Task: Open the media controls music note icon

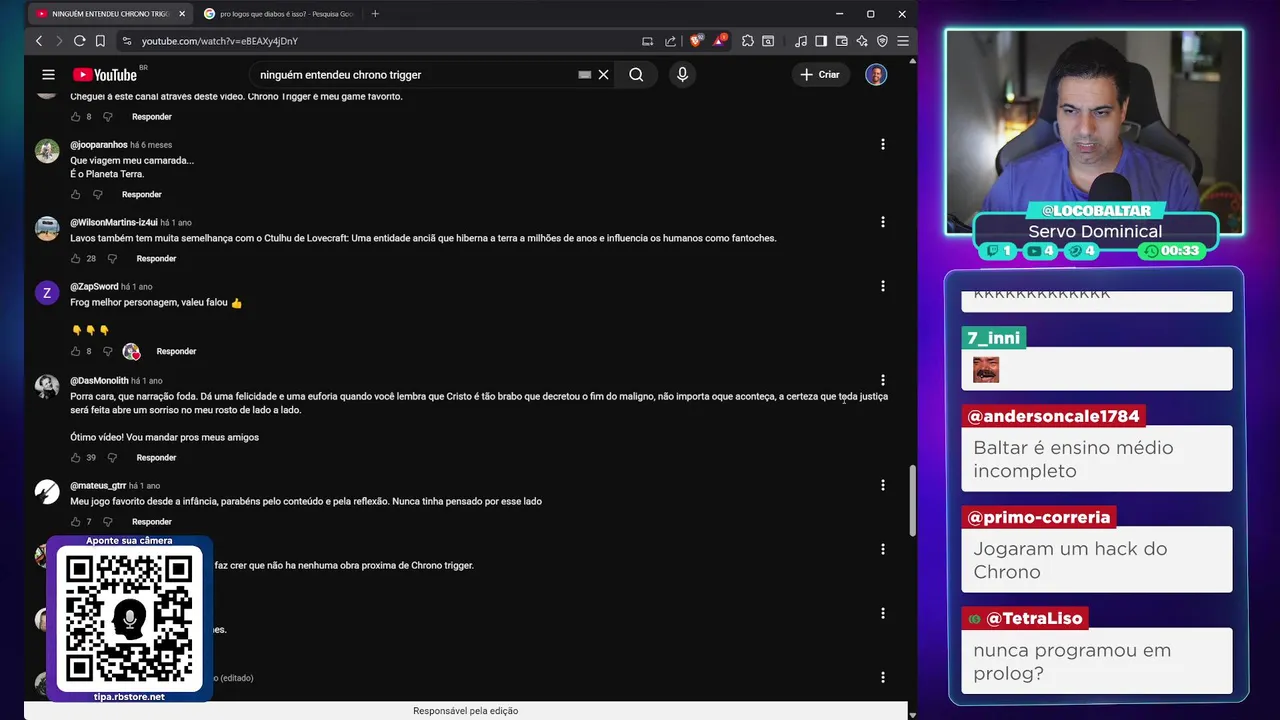Action: pos(801,41)
